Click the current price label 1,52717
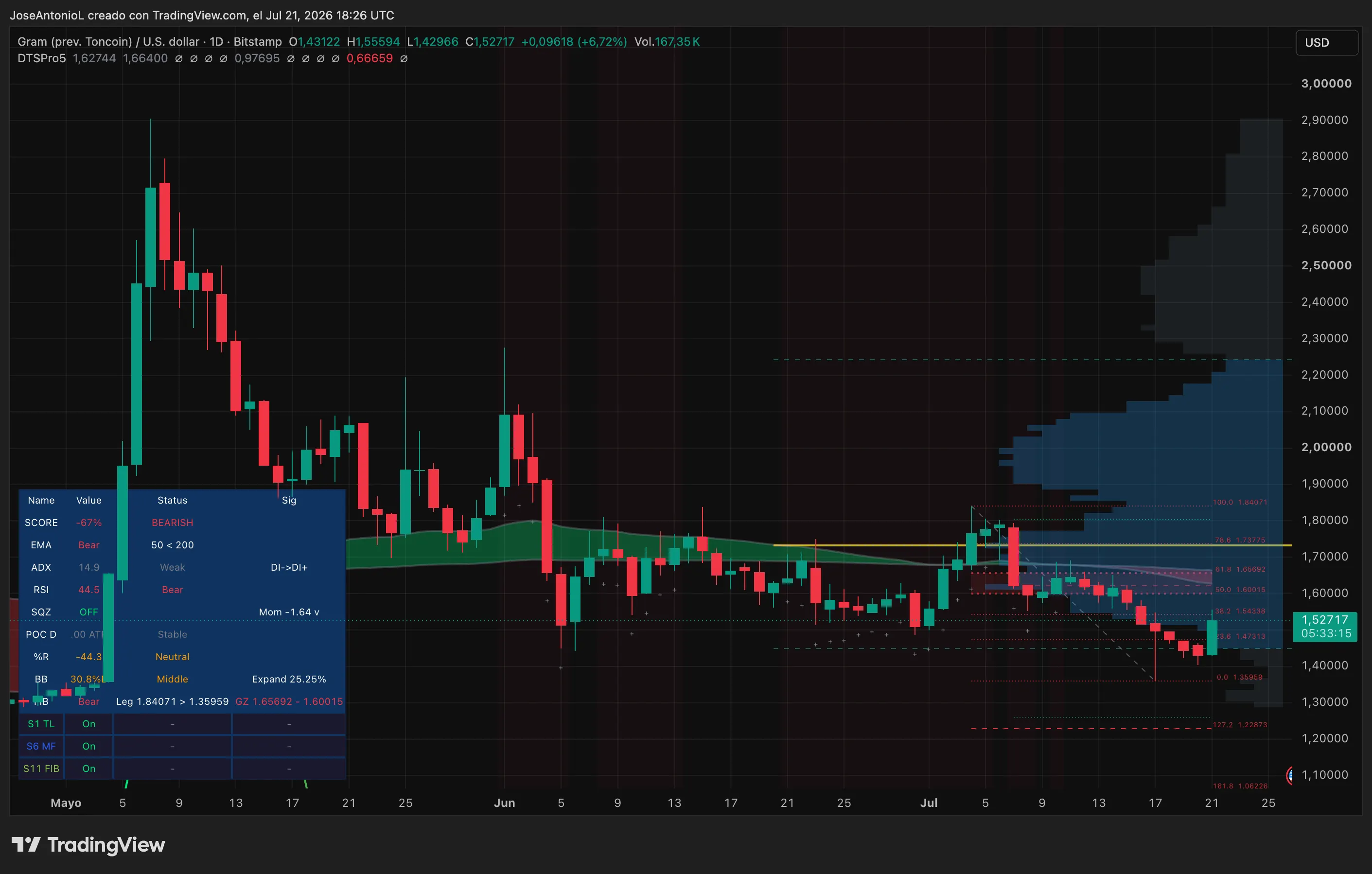 point(1325,619)
